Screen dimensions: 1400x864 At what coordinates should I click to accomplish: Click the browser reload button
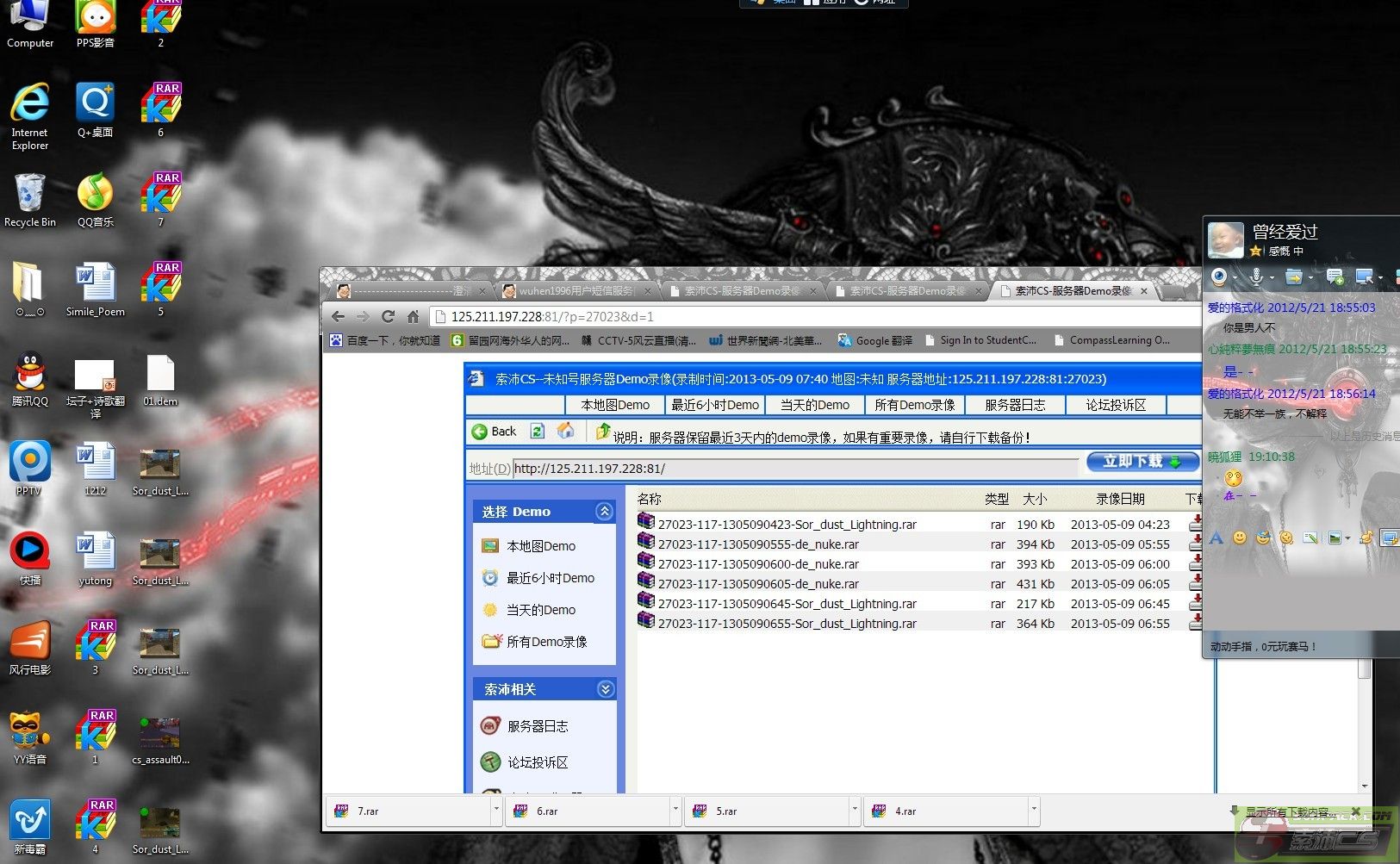click(388, 317)
